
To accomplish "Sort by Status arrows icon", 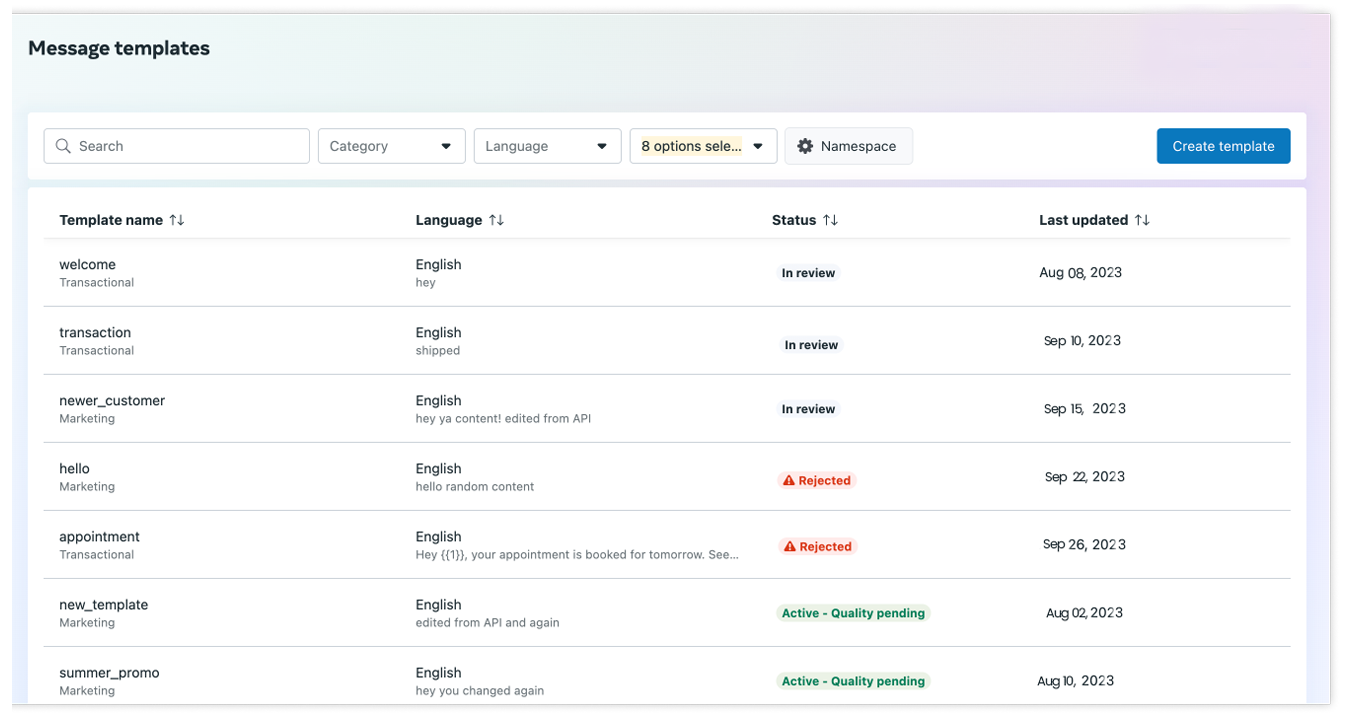I will coord(830,220).
